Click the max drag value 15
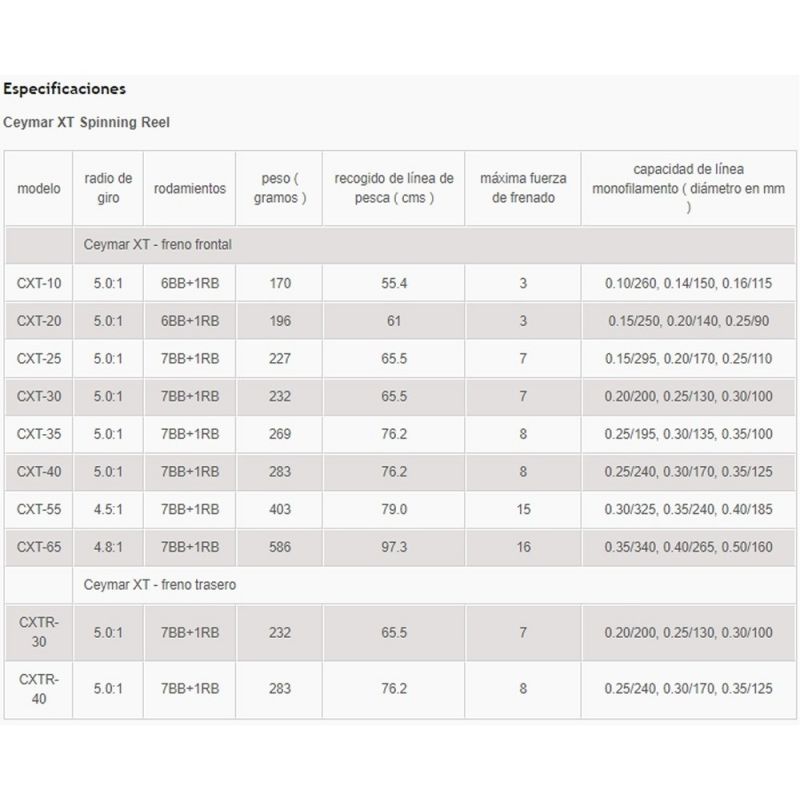The width and height of the screenshot is (800, 800). [x=522, y=509]
